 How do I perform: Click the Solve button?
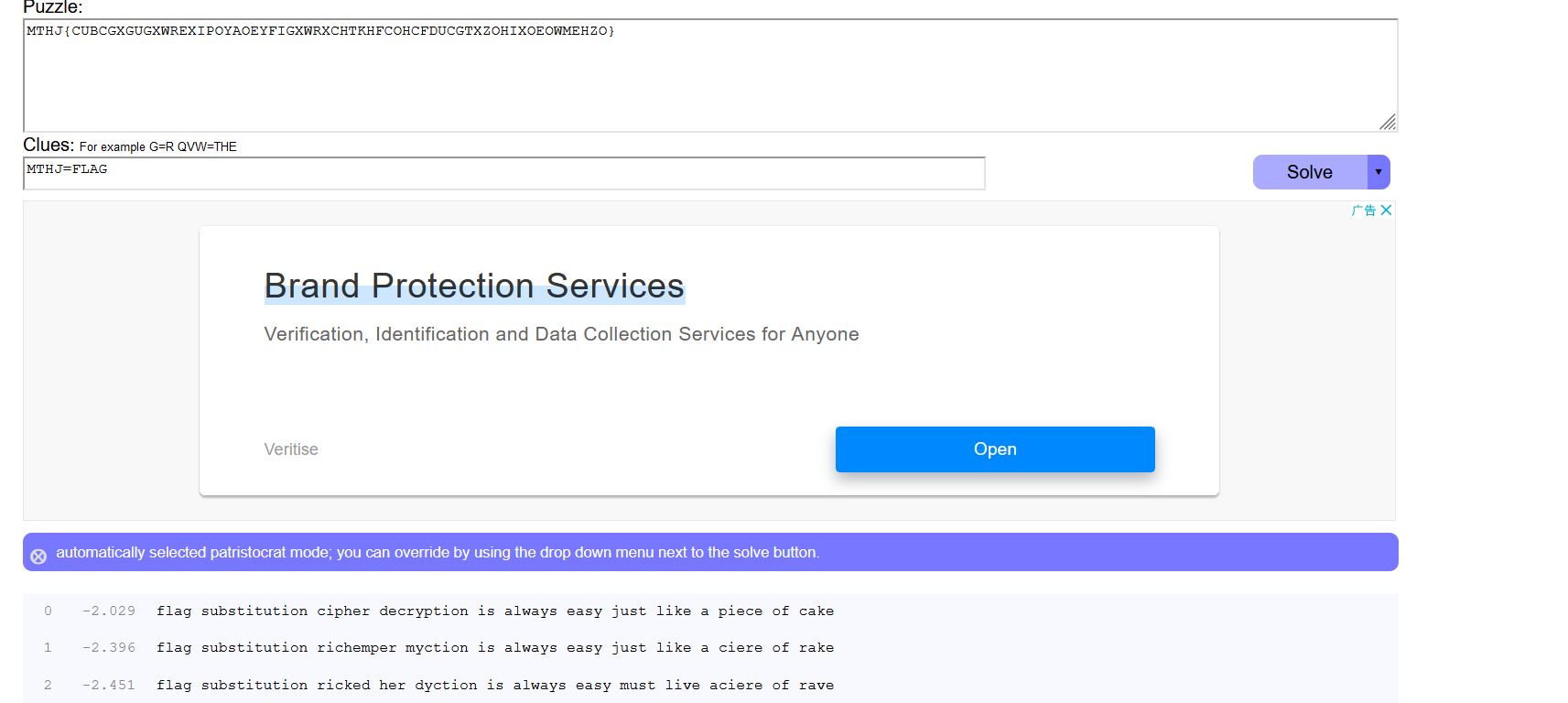coord(1310,172)
